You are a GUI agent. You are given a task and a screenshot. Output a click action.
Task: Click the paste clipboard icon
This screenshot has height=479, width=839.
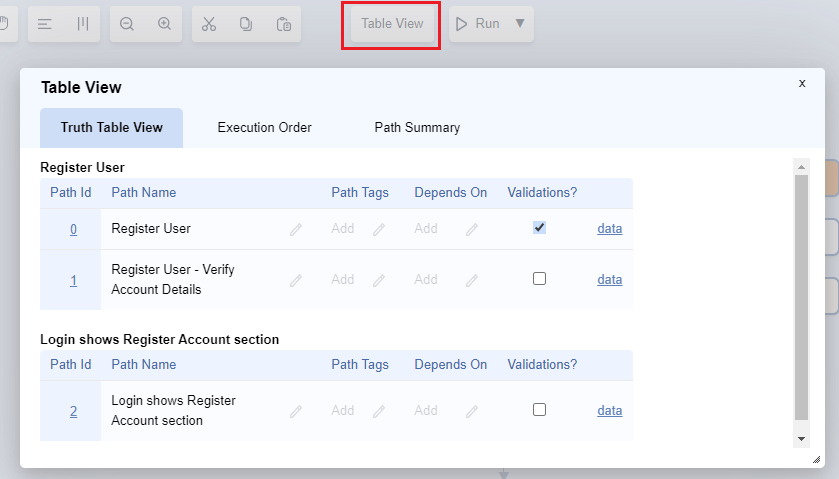coord(284,24)
